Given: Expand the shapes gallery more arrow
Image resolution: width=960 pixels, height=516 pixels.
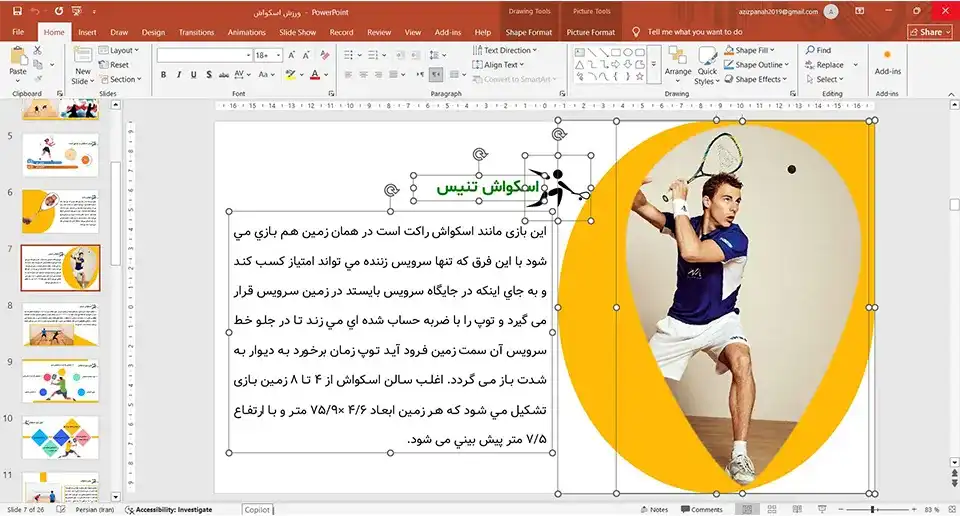Looking at the screenshot, I should pos(653,64).
